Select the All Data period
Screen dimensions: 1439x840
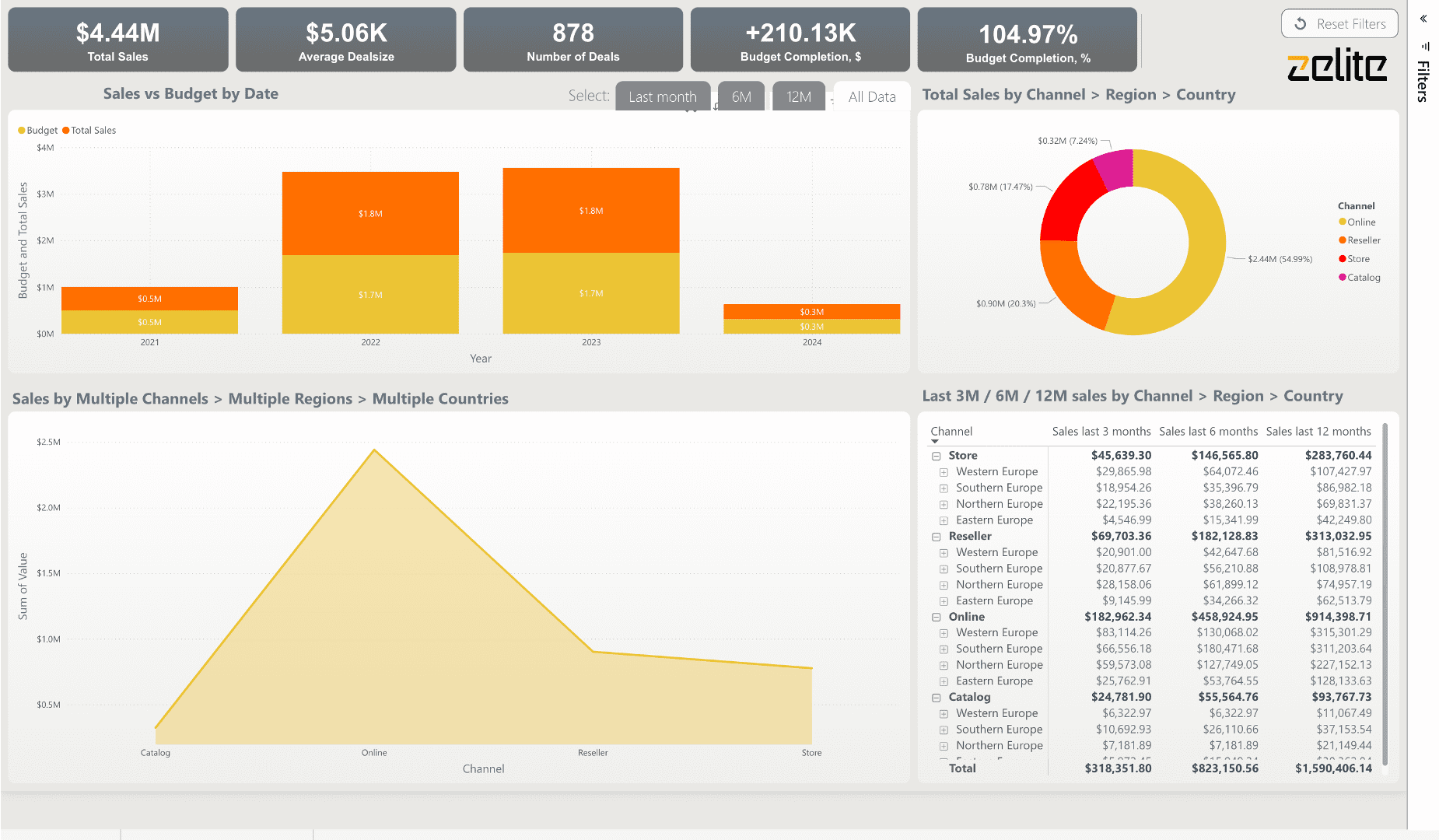872,96
